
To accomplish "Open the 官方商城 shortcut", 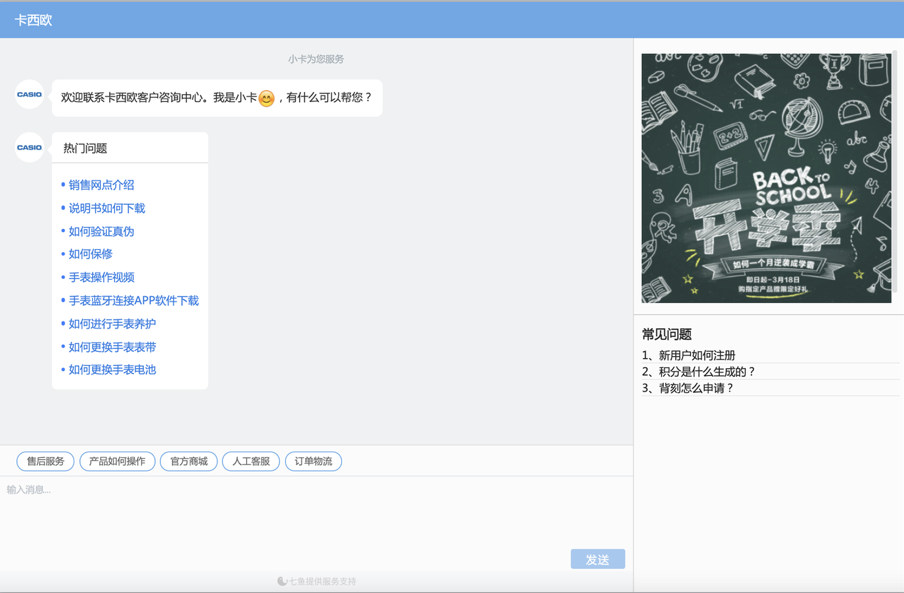I will (189, 461).
